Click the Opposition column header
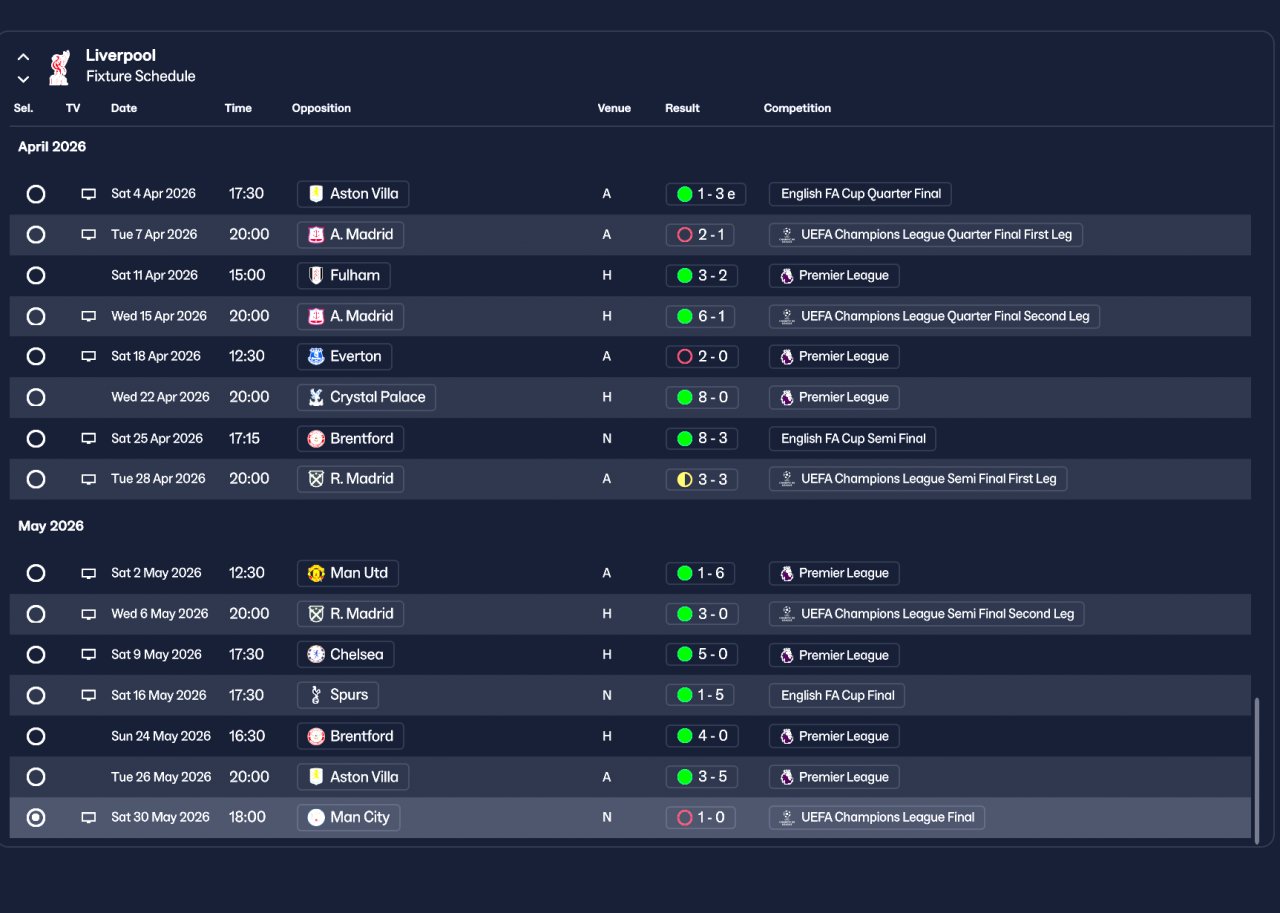The height and width of the screenshot is (913, 1280). point(321,108)
